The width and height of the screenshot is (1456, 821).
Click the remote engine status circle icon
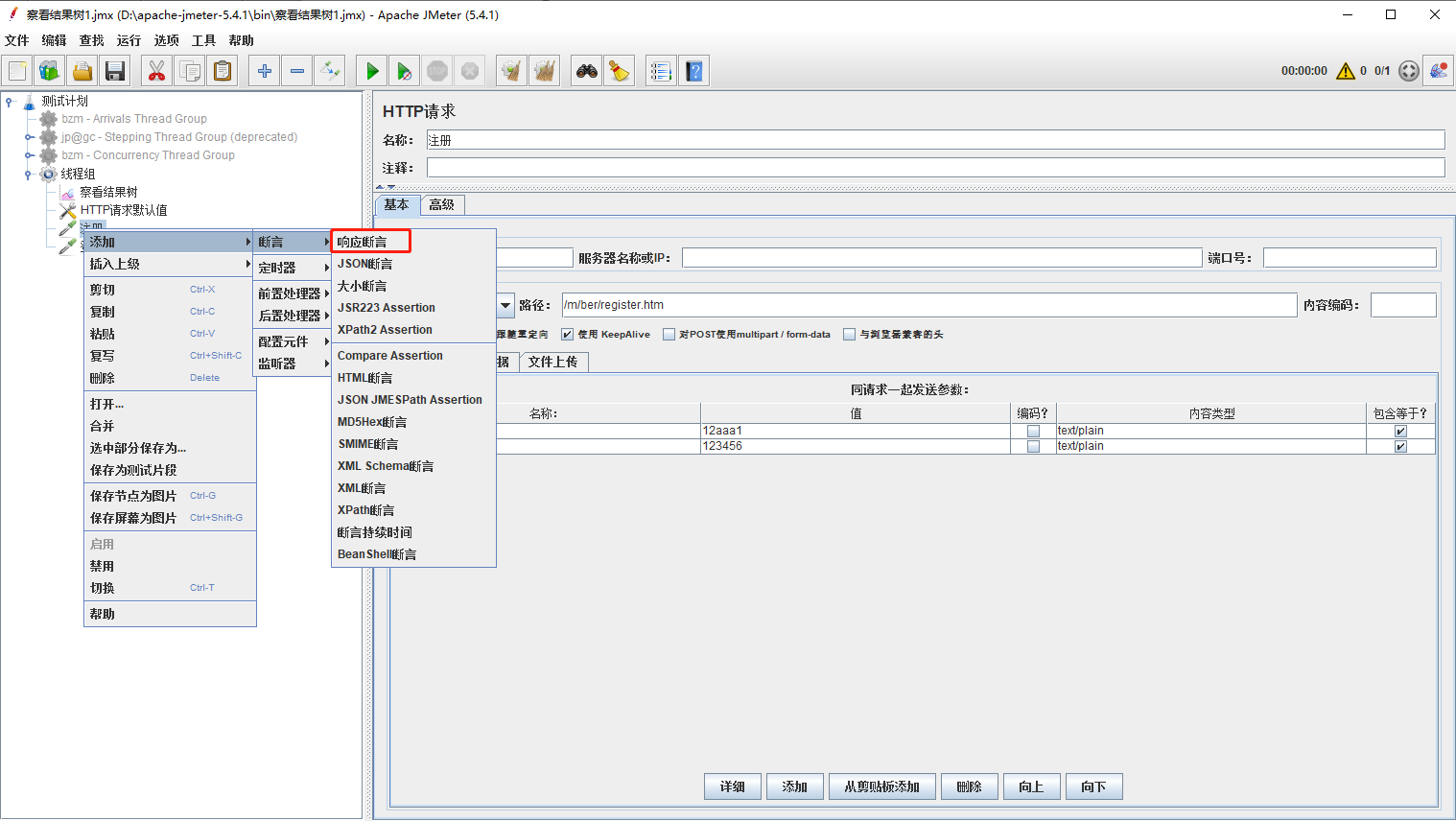click(x=1408, y=71)
